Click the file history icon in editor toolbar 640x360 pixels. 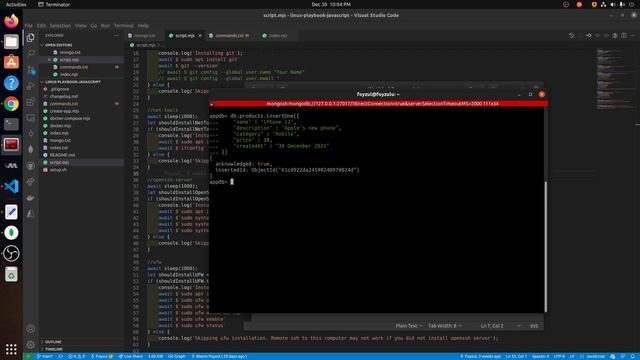click(x=571, y=36)
